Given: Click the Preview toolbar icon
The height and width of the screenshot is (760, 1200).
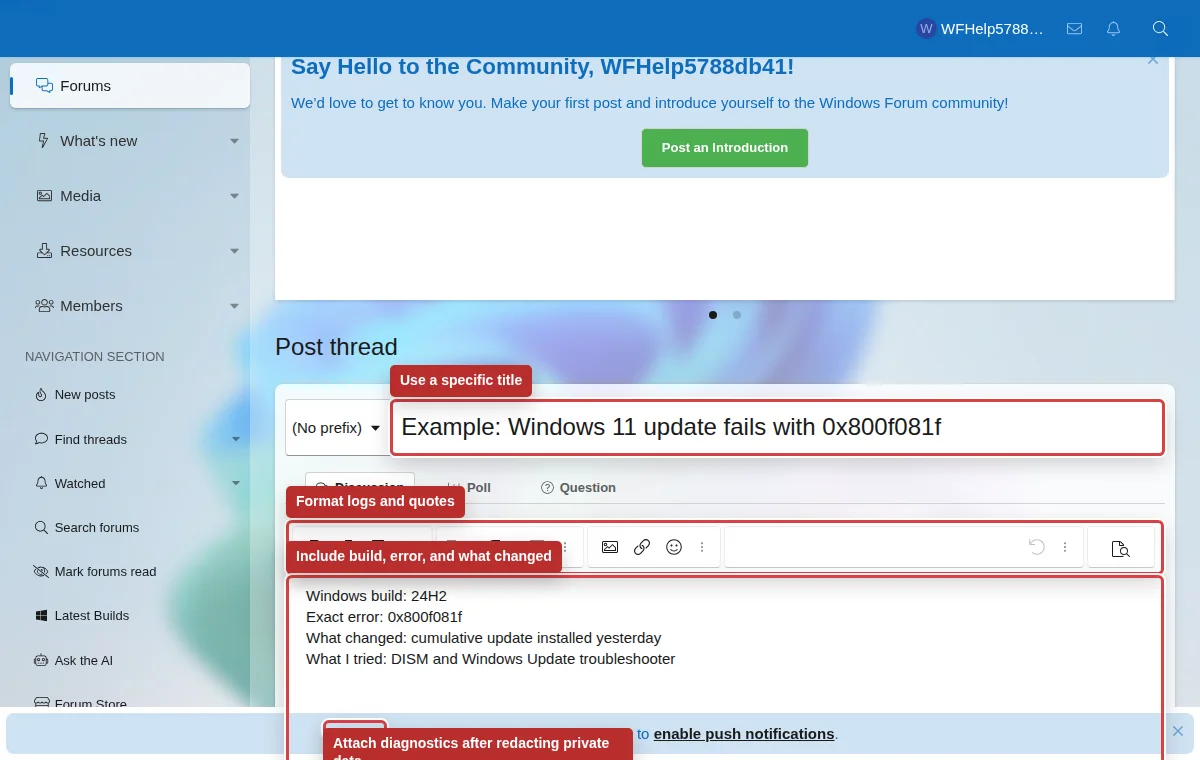Looking at the screenshot, I should coord(1121,548).
